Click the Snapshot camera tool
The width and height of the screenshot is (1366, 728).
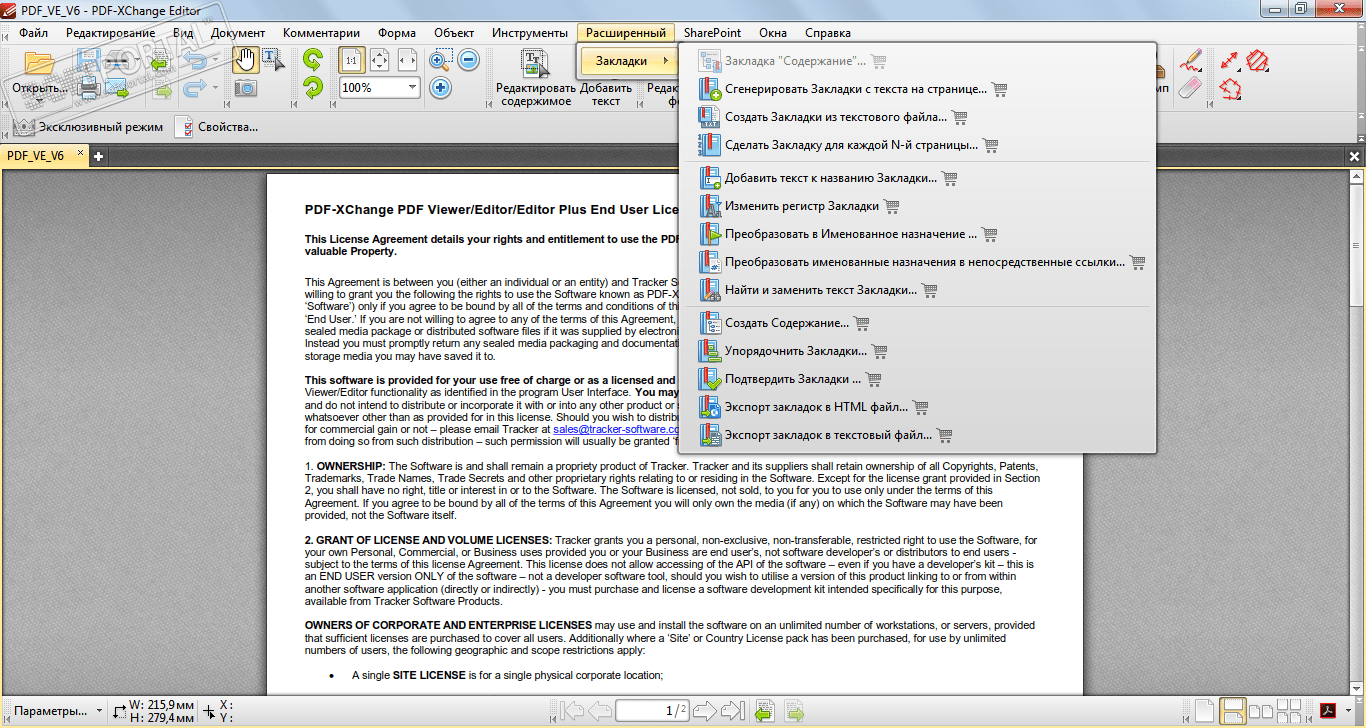point(246,88)
